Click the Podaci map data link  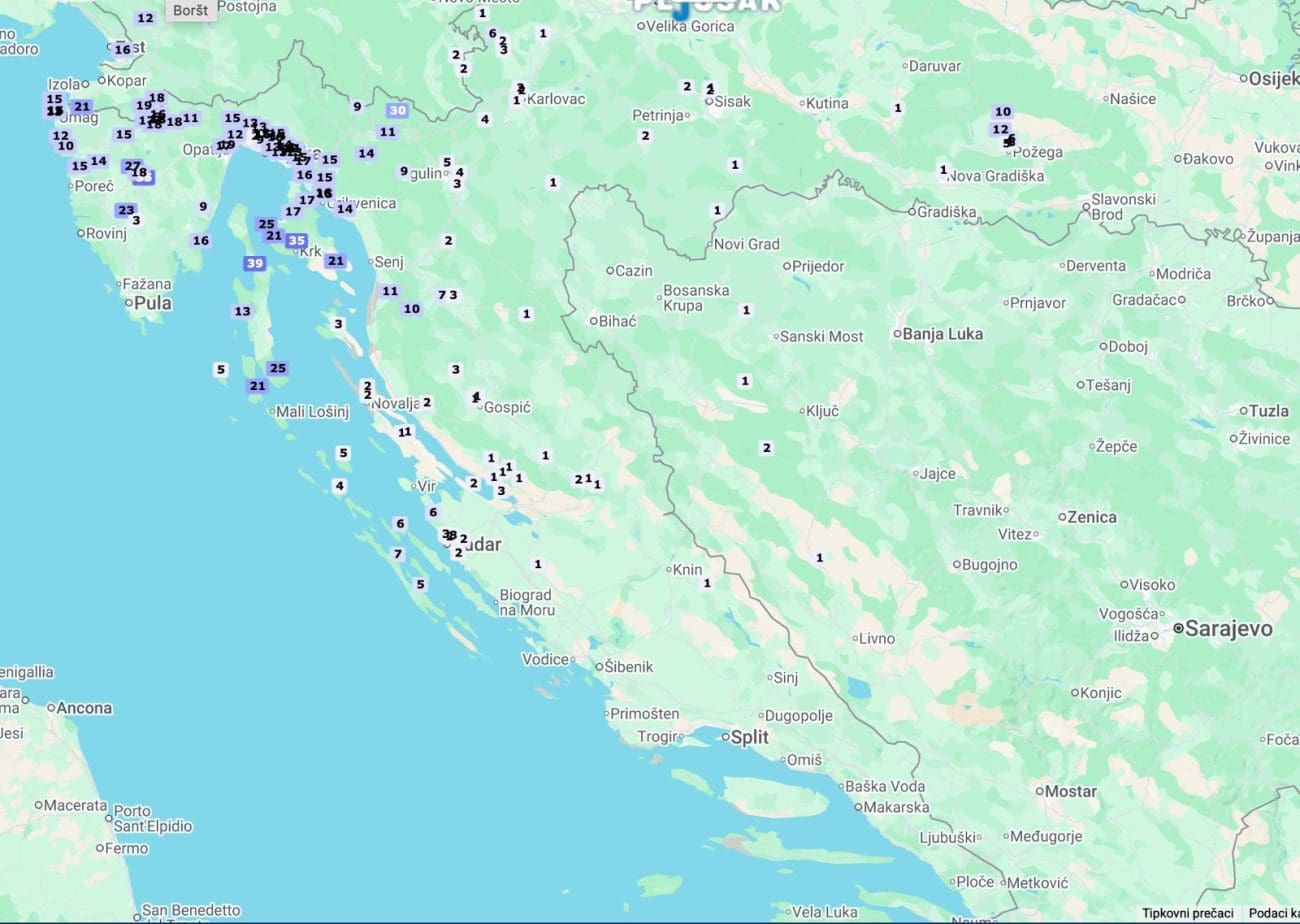[x=1272, y=913]
